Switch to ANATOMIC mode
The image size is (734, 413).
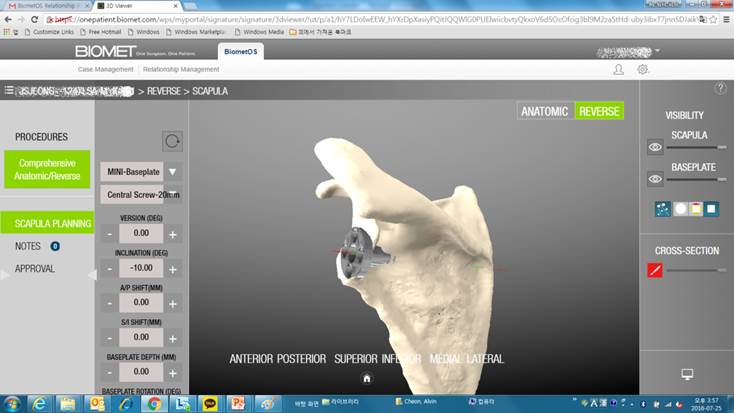pos(545,111)
